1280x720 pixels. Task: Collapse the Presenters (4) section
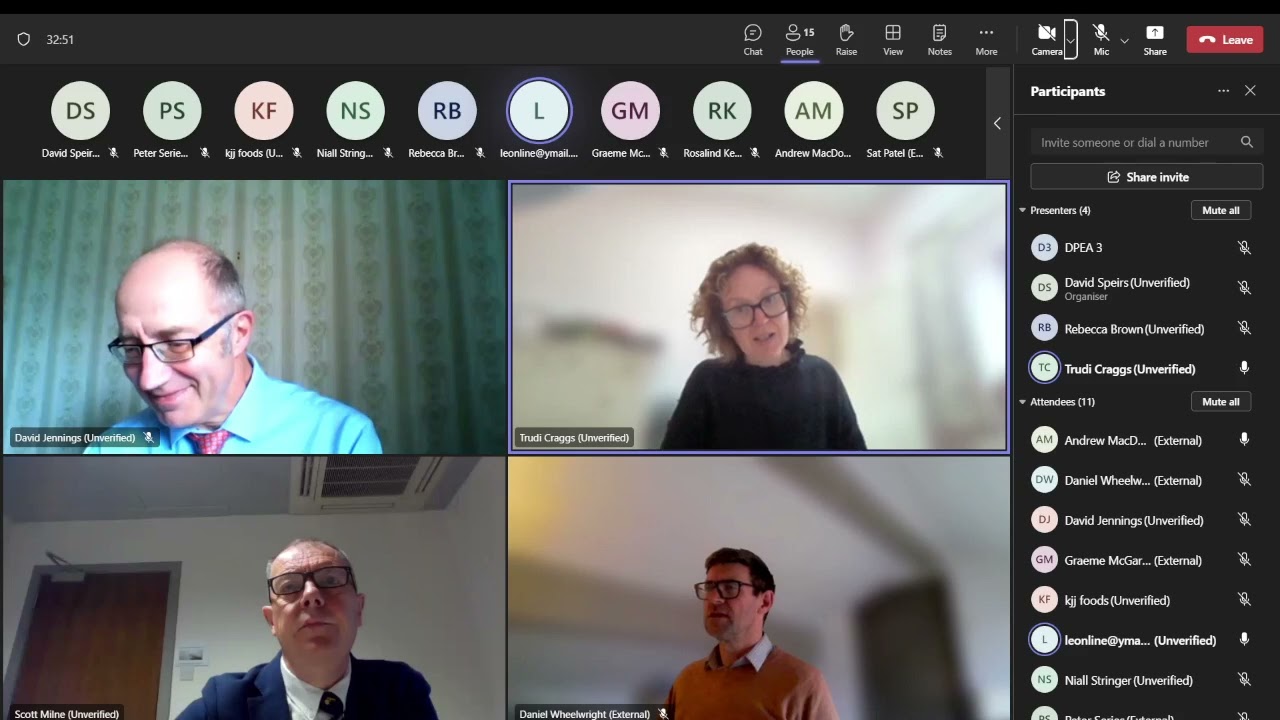1023,210
